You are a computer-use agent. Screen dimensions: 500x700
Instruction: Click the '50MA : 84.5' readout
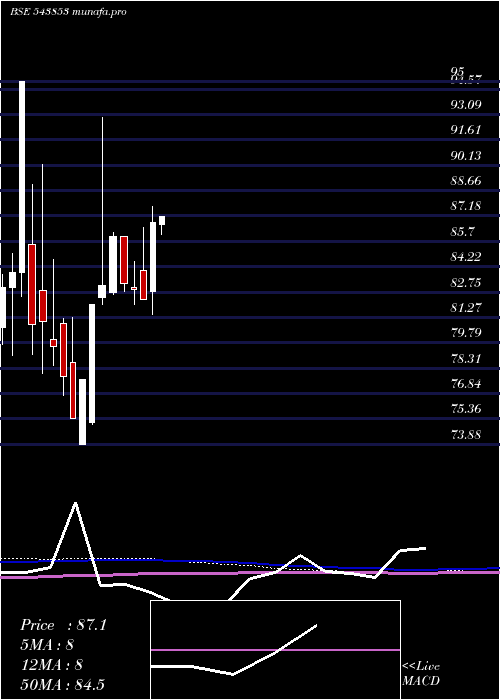pos(62,684)
